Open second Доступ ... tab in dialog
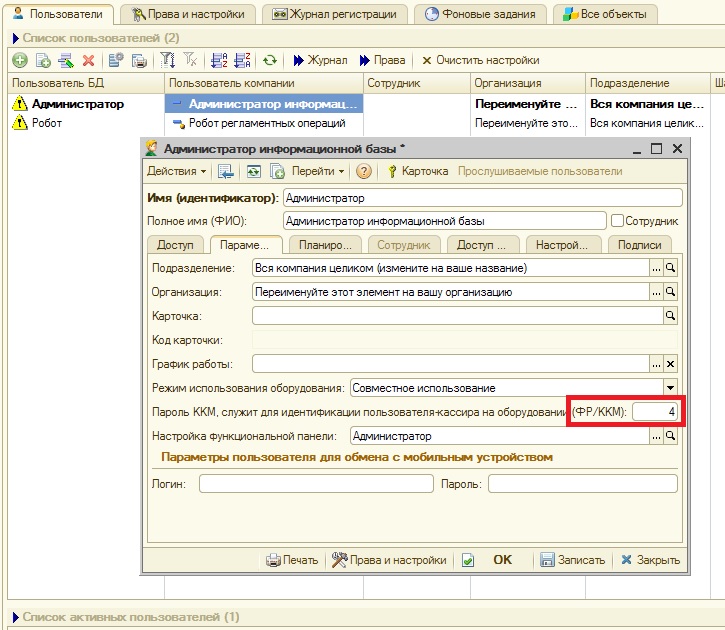Screen dimensions: 725x630 (x=481, y=245)
